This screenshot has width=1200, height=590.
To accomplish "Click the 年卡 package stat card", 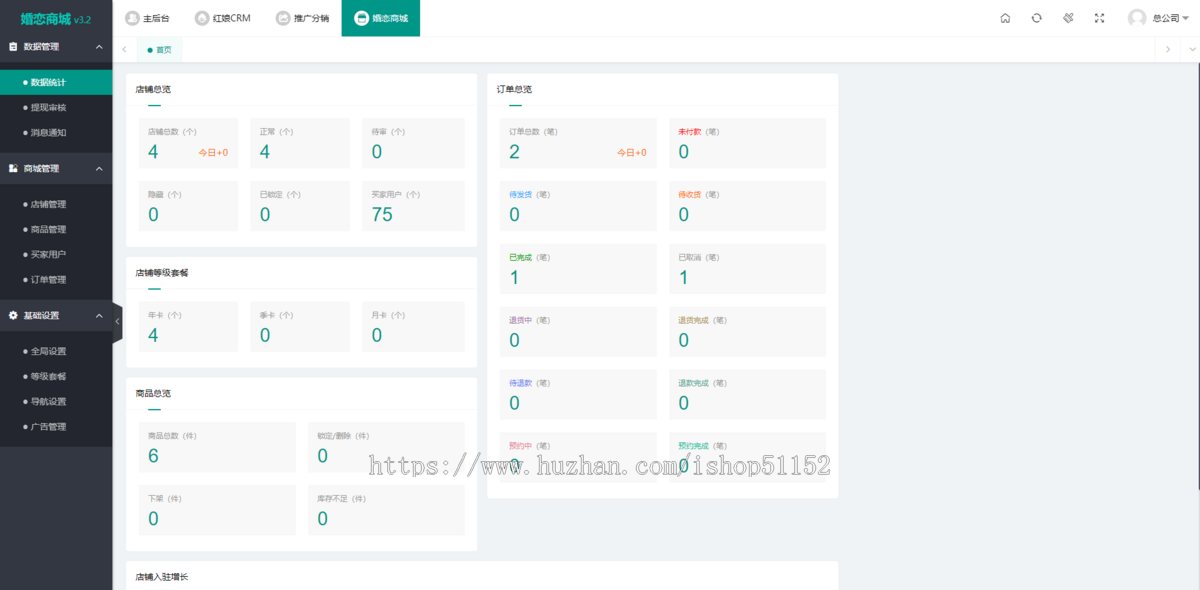I will 188,327.
